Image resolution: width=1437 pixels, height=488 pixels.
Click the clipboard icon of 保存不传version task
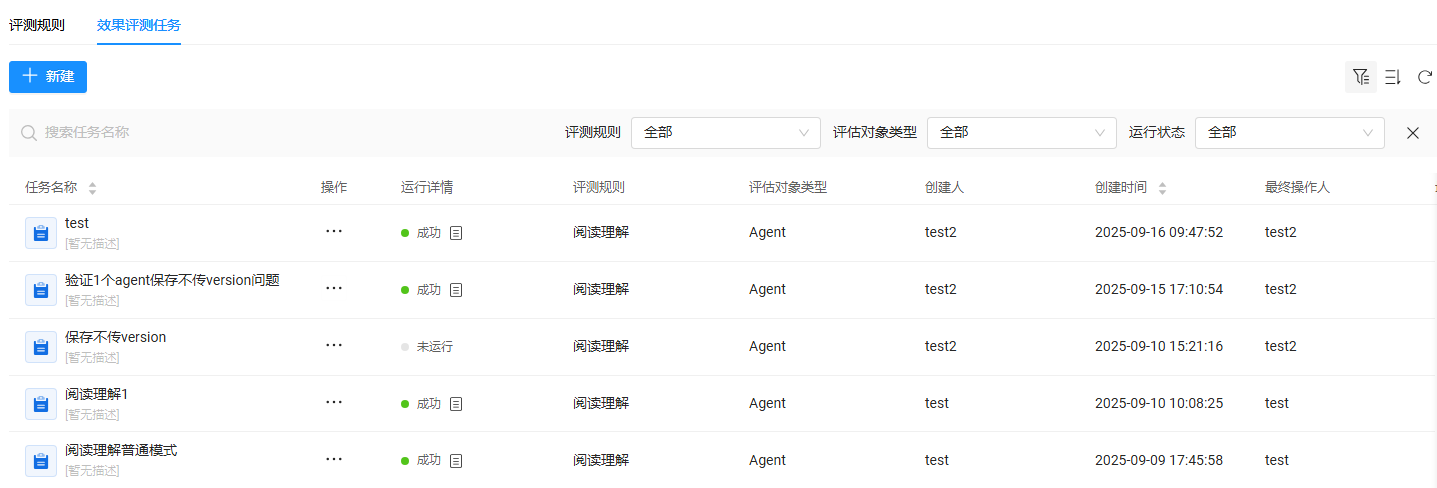pos(41,347)
